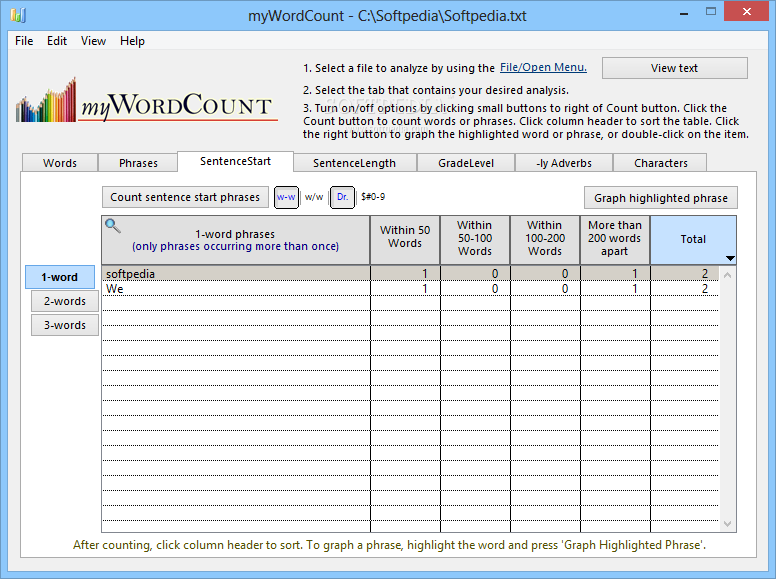The width and height of the screenshot is (776, 579).
Task: Open the Help menu
Action: 132,41
